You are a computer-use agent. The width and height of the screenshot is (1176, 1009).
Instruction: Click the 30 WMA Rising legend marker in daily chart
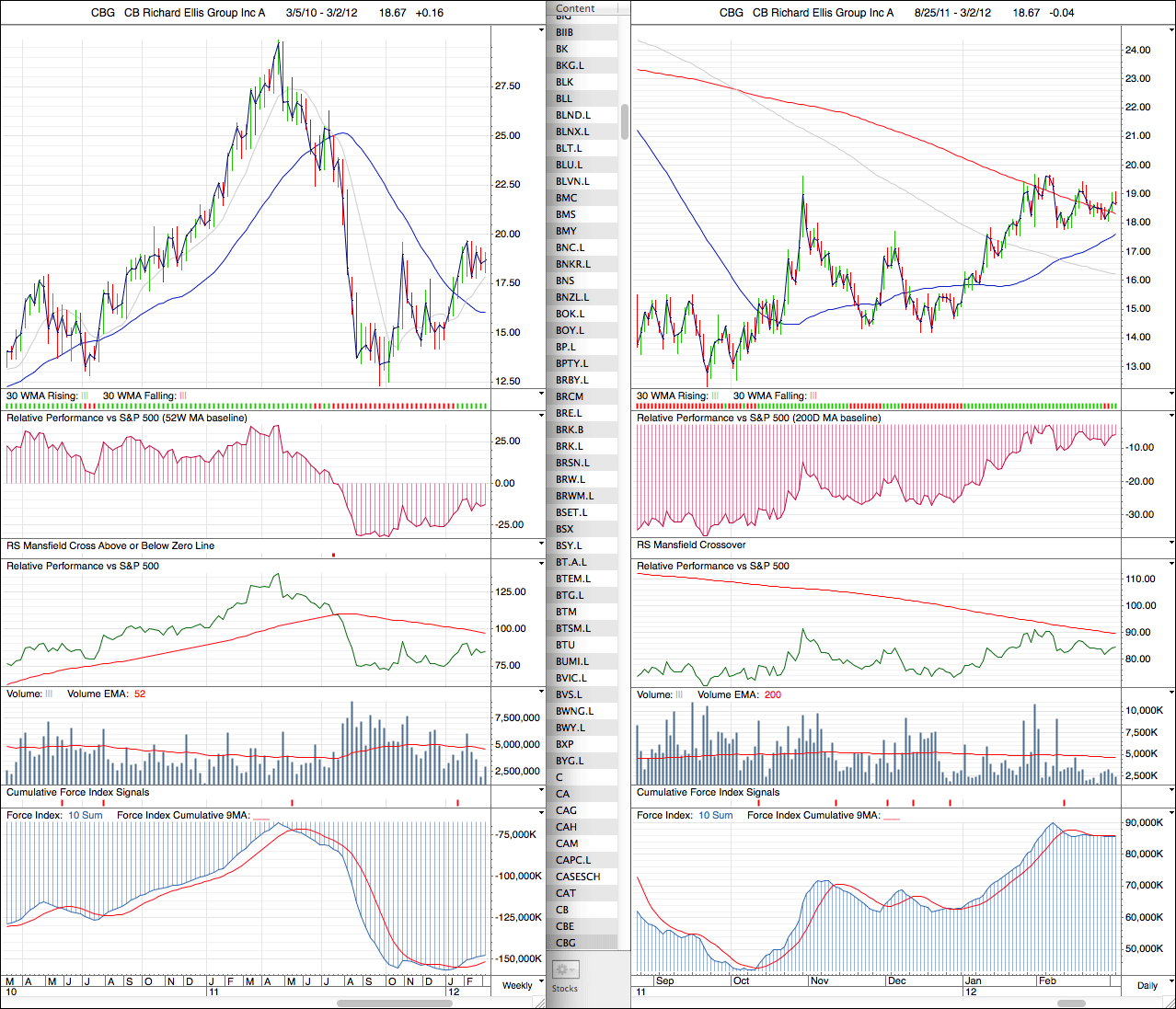pyautogui.click(x=715, y=396)
